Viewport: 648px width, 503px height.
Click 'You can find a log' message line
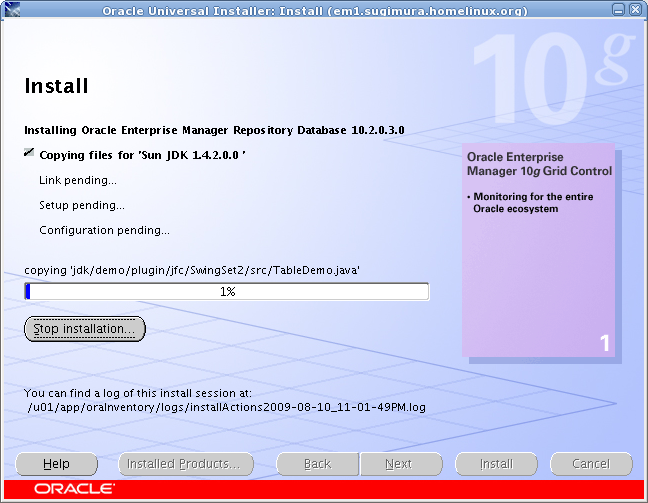(x=138, y=393)
